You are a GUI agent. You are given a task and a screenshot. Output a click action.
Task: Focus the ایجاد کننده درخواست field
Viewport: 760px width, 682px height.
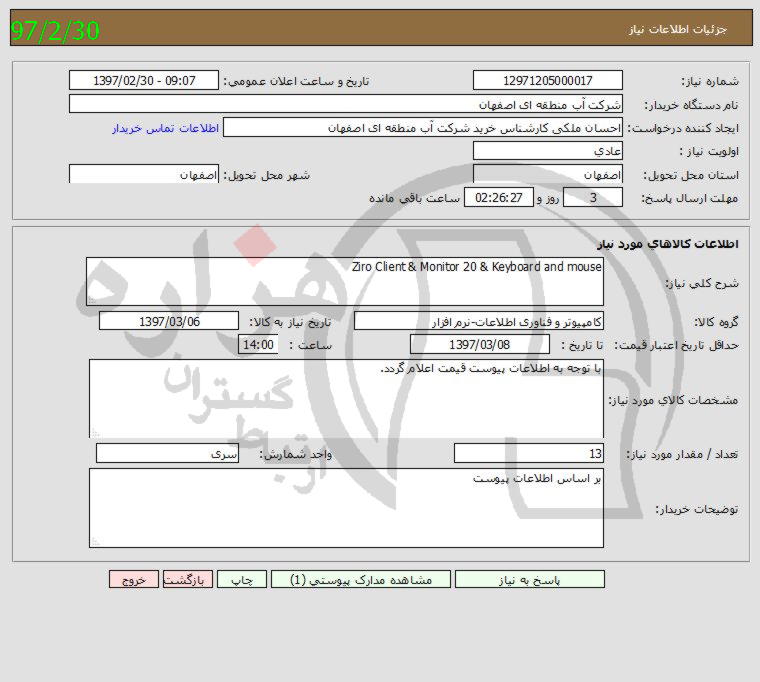point(422,128)
